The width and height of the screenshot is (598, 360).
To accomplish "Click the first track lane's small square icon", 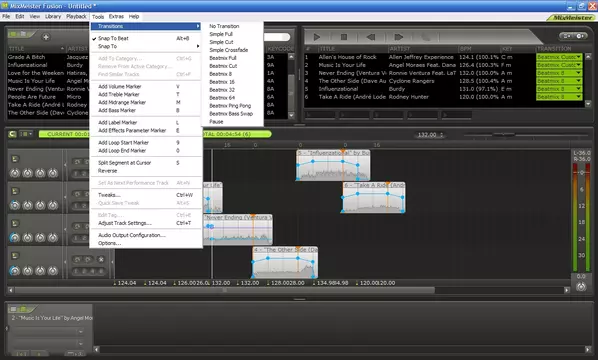I will (15, 159).
